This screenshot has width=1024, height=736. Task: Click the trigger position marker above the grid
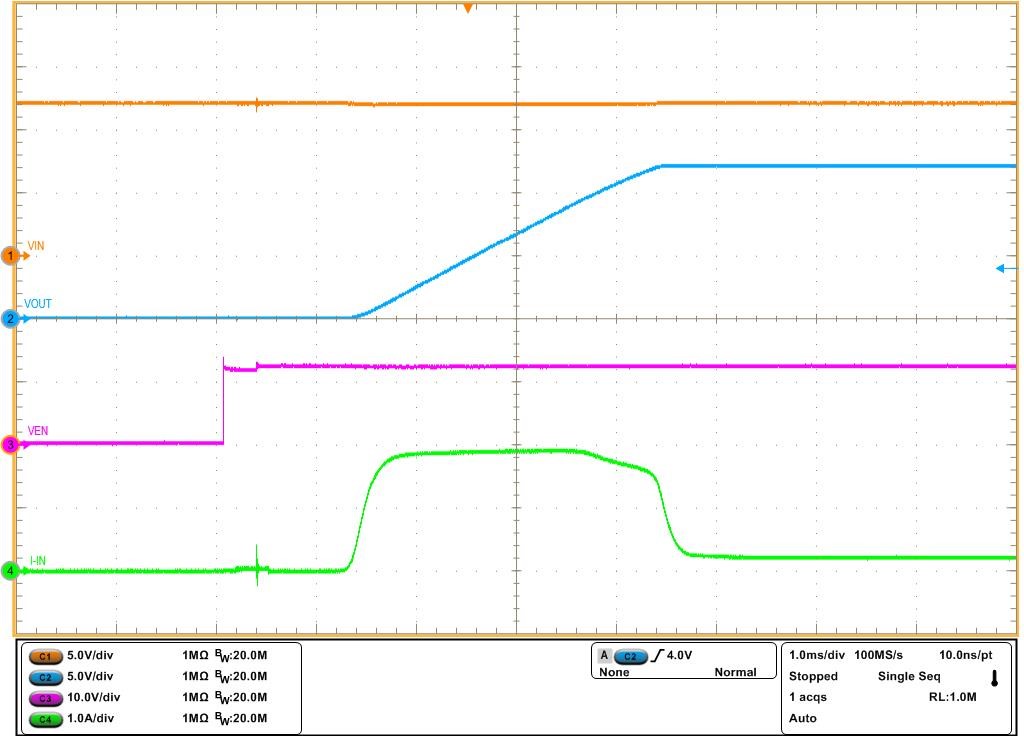click(x=466, y=8)
